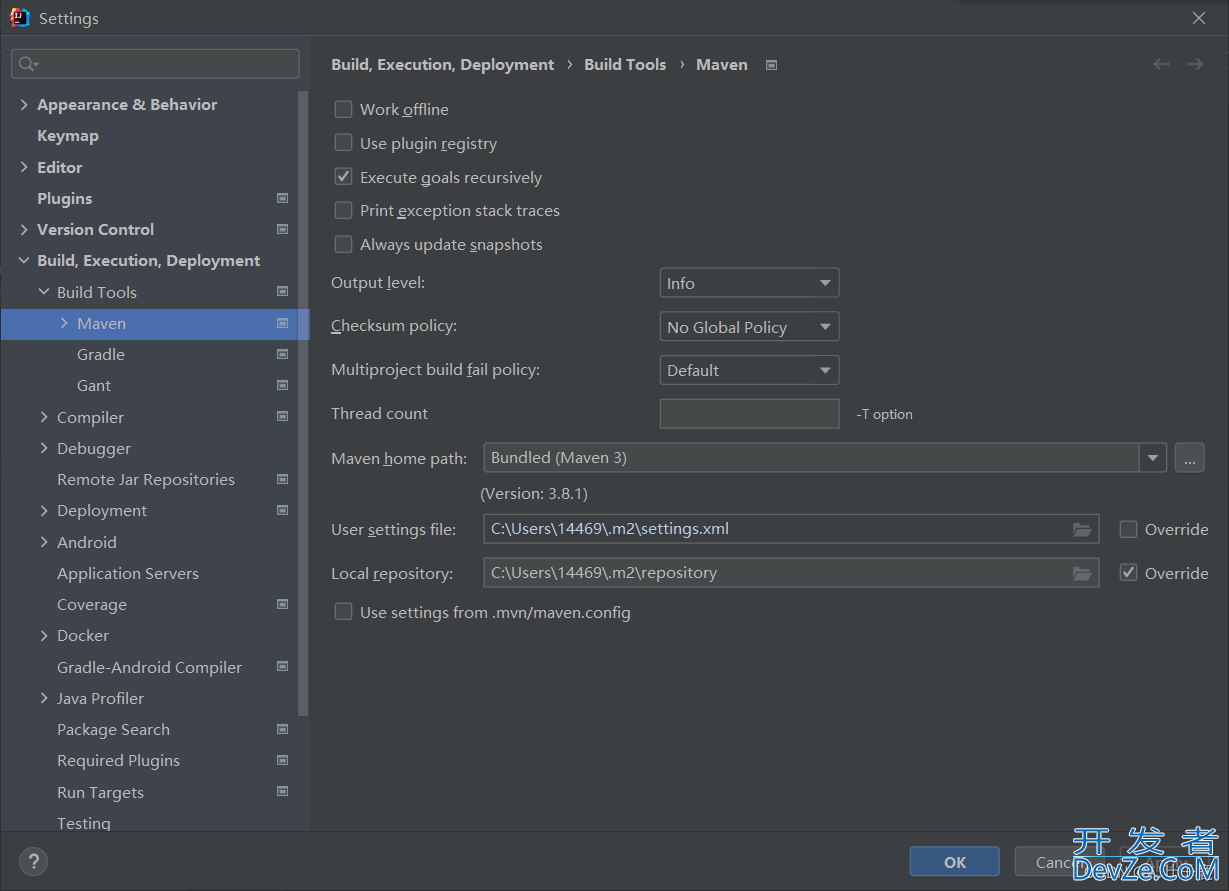The height and width of the screenshot is (891, 1229).
Task: Confirm settings with OK button
Action: coord(955,862)
